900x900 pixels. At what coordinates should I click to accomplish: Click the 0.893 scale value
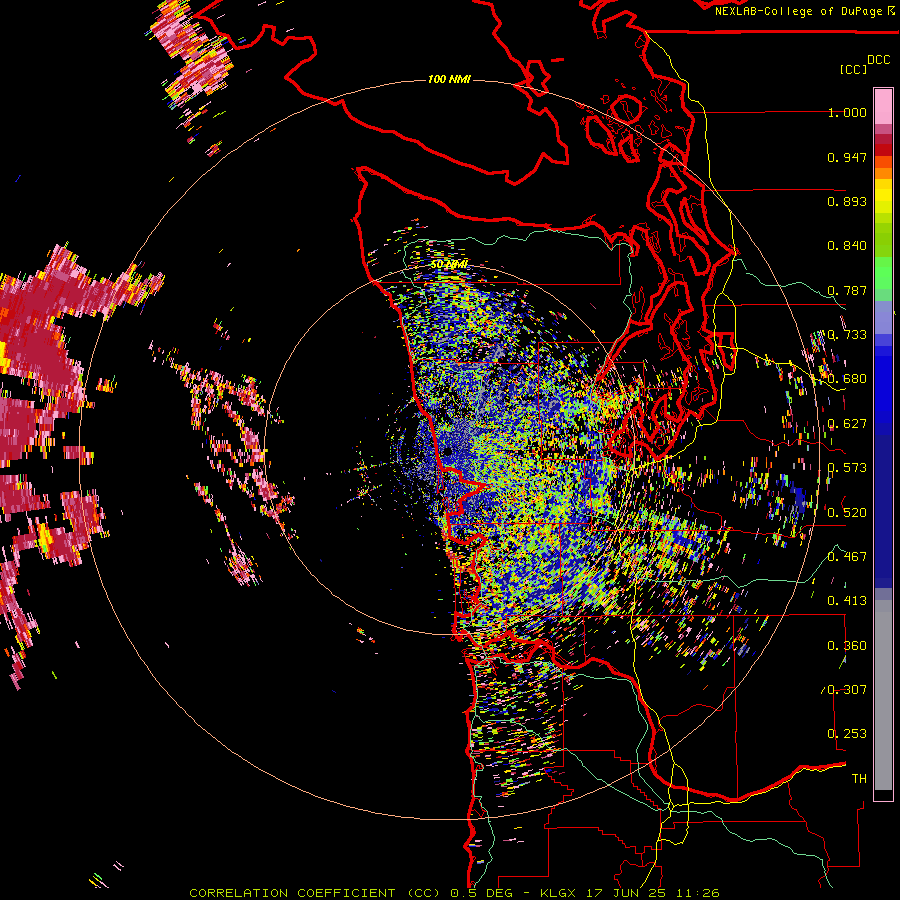click(x=847, y=201)
